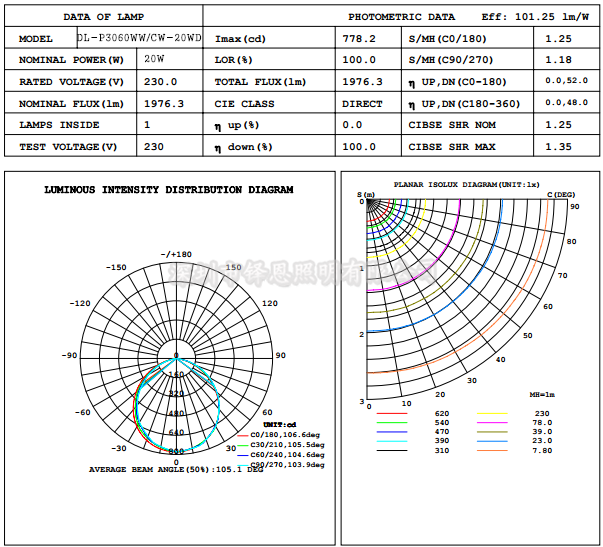Viewport: 603px width, 547px height.
Task: Click the 'CIBSE SHR MAX' label
Action: [452, 147]
